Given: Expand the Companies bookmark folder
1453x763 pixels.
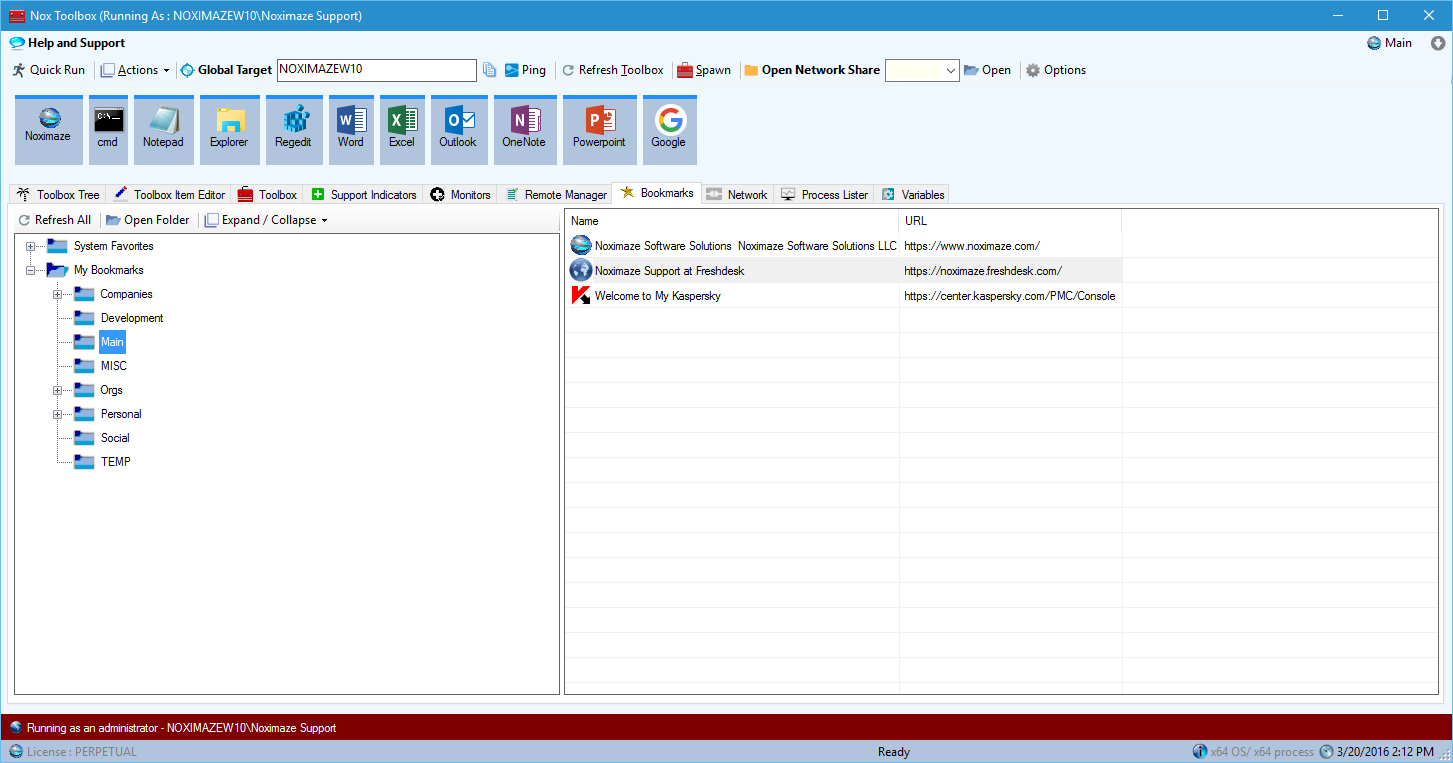Looking at the screenshot, I should tap(58, 293).
